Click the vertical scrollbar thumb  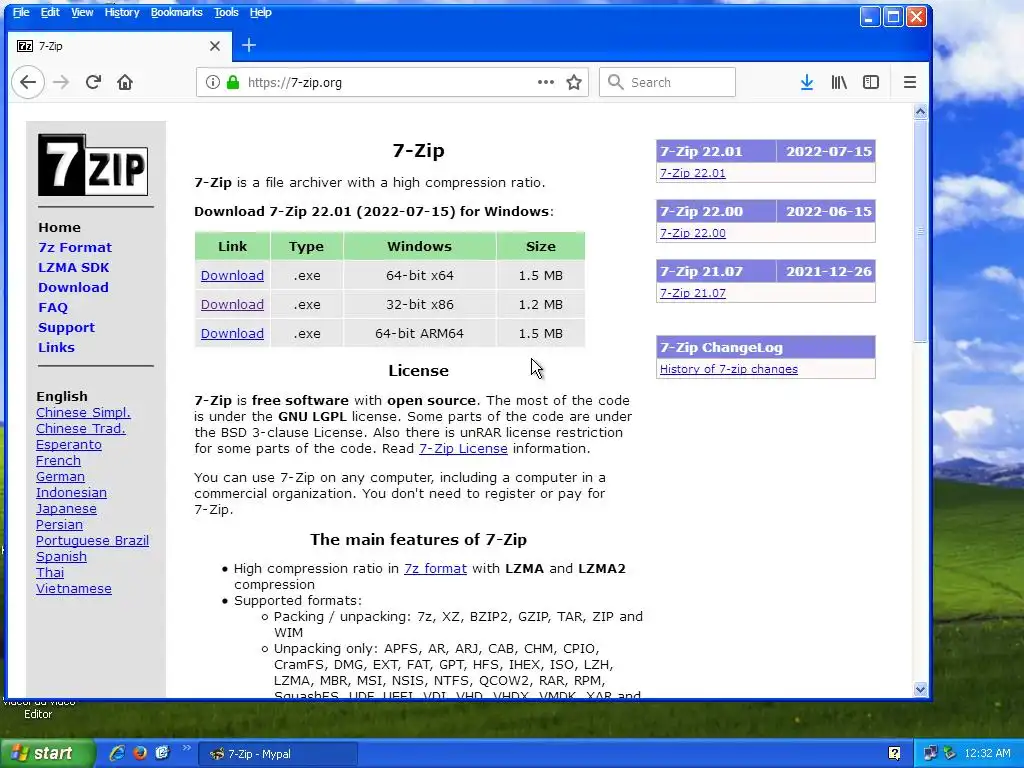pos(920,231)
